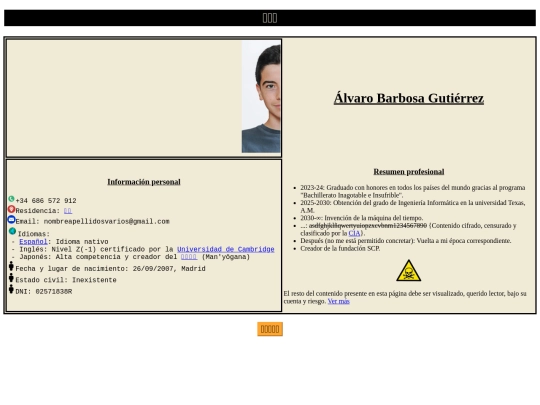540x405 pixels.
Task: Click the orange button below the card
Action: [x=270, y=329]
